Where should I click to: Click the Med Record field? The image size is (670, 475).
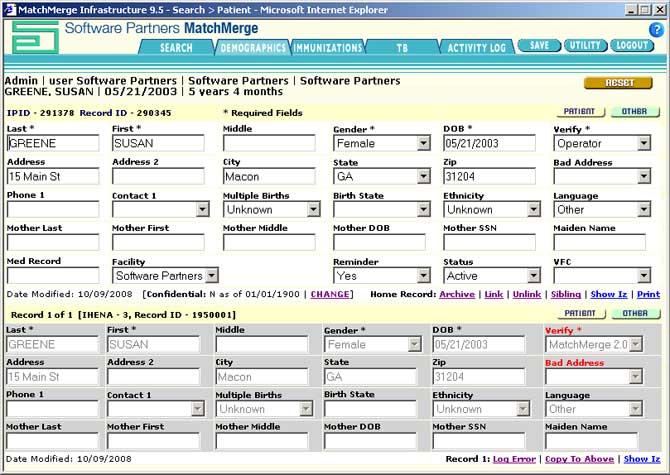pyautogui.click(x=53, y=276)
